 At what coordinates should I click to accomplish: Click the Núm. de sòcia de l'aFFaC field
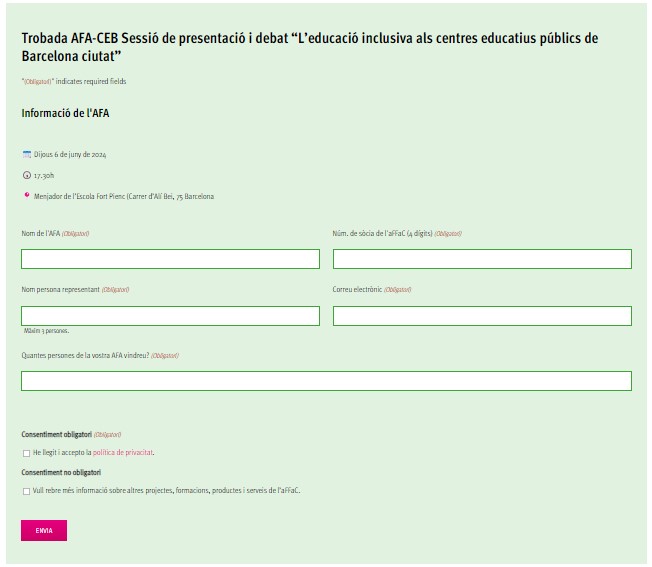point(482,259)
